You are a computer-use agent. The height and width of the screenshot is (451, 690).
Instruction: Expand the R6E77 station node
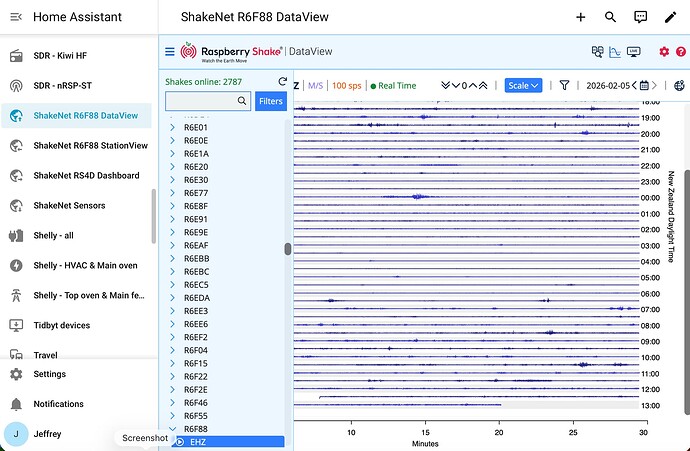tap(173, 193)
